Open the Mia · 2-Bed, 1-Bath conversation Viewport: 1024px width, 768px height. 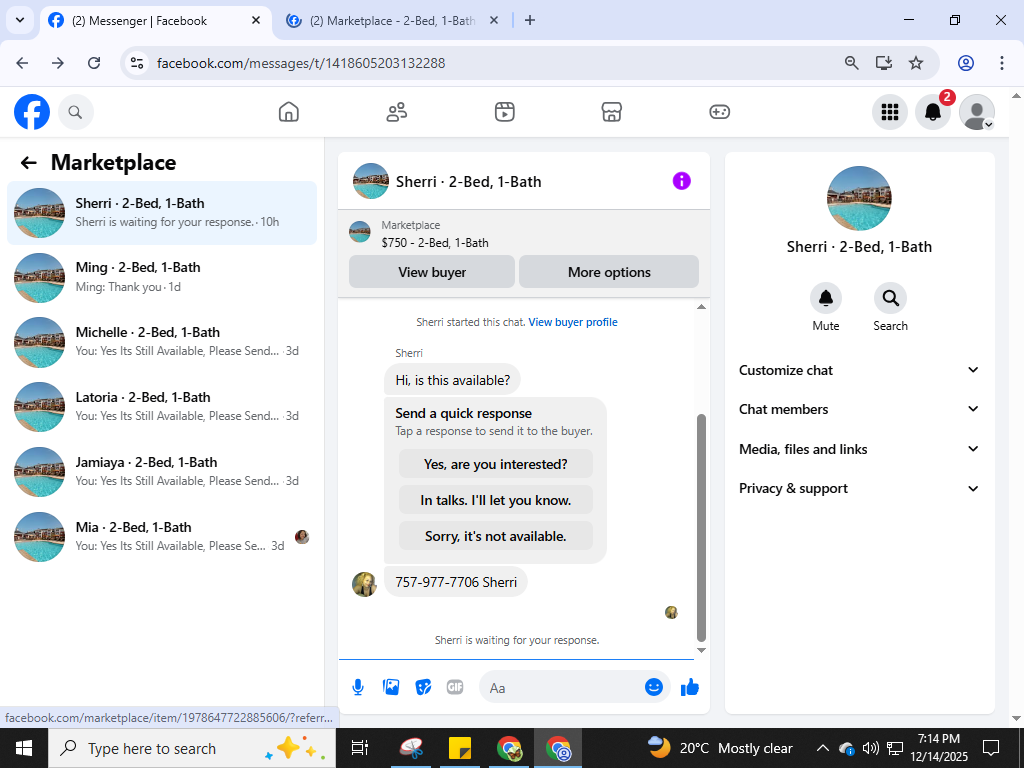point(162,537)
